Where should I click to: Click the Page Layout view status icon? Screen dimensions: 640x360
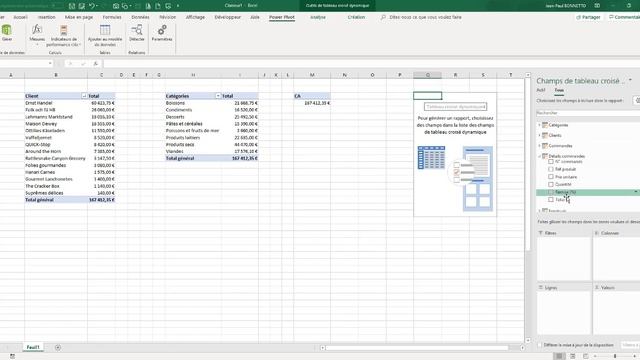pos(572,356)
